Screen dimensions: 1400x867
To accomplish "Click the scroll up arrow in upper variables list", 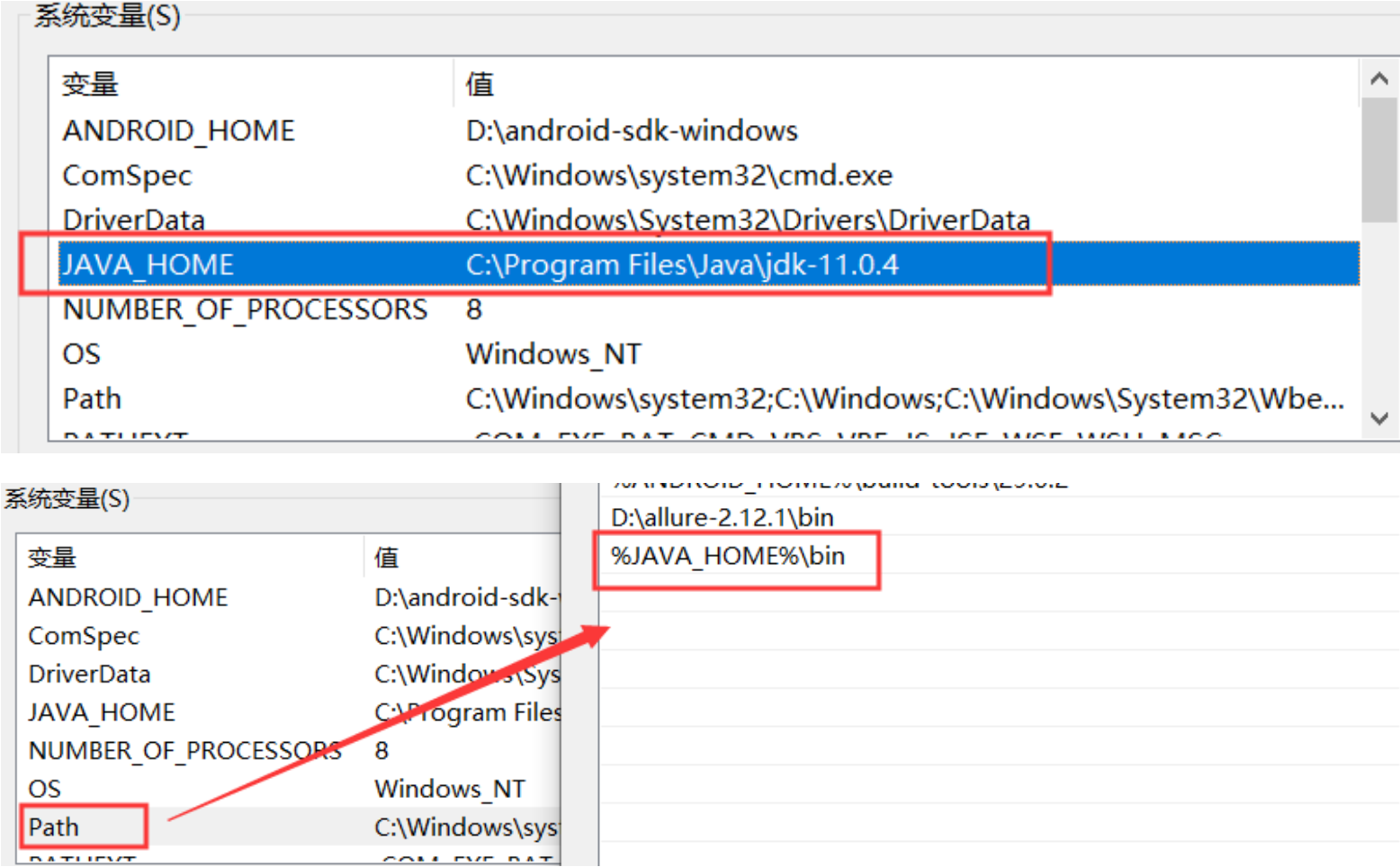I will [1378, 79].
